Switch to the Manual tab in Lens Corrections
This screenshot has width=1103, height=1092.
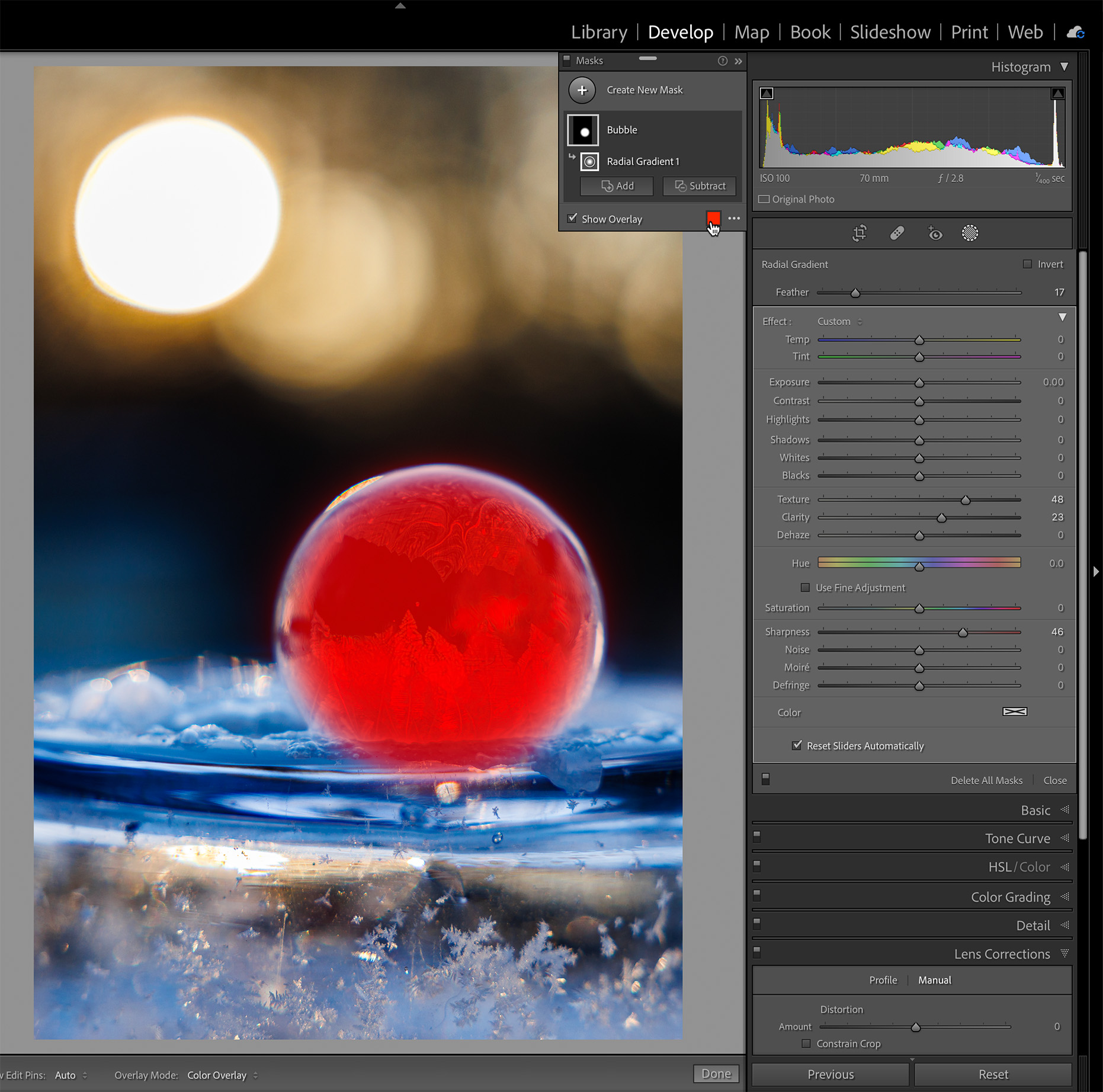point(934,980)
